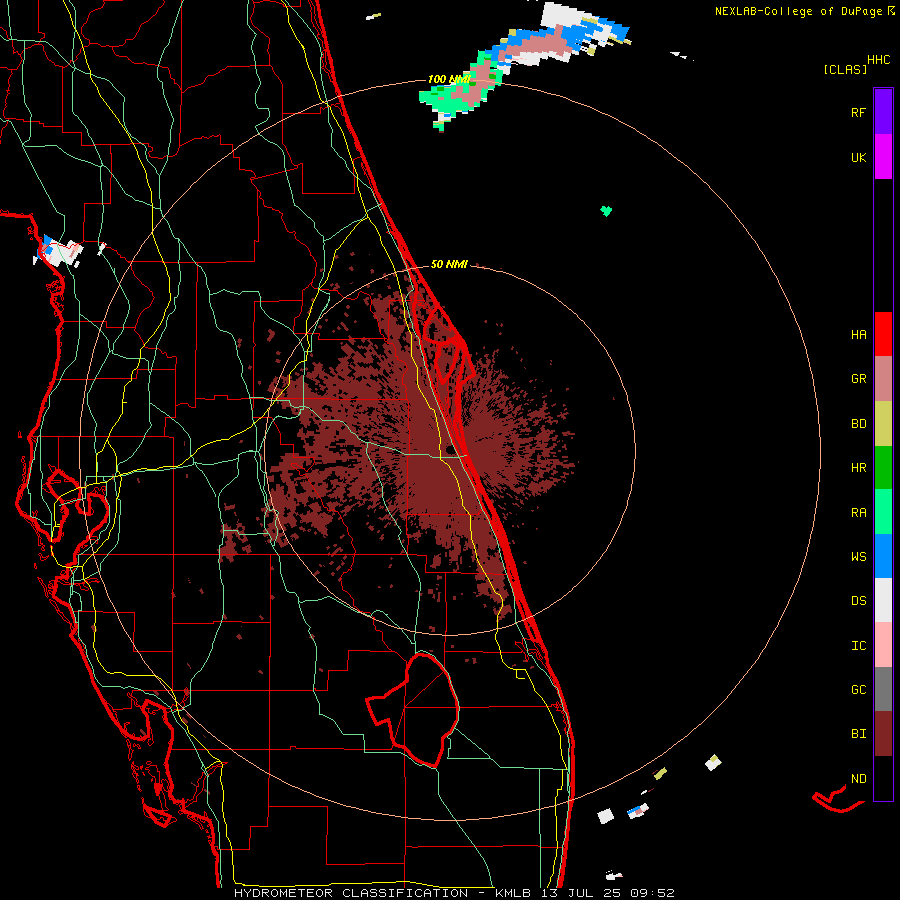Click the dusty pink GR legend swatch
The height and width of the screenshot is (900, 900).
tap(883, 379)
